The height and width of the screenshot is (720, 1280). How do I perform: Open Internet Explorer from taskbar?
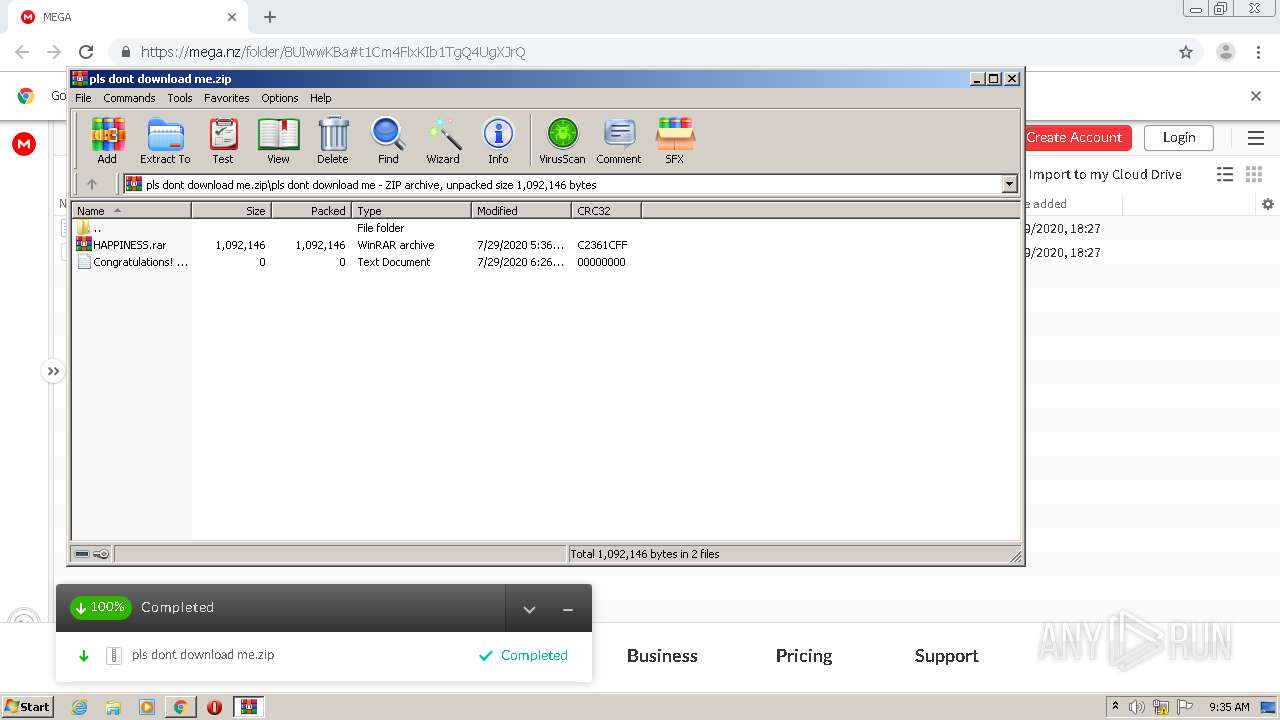point(79,707)
